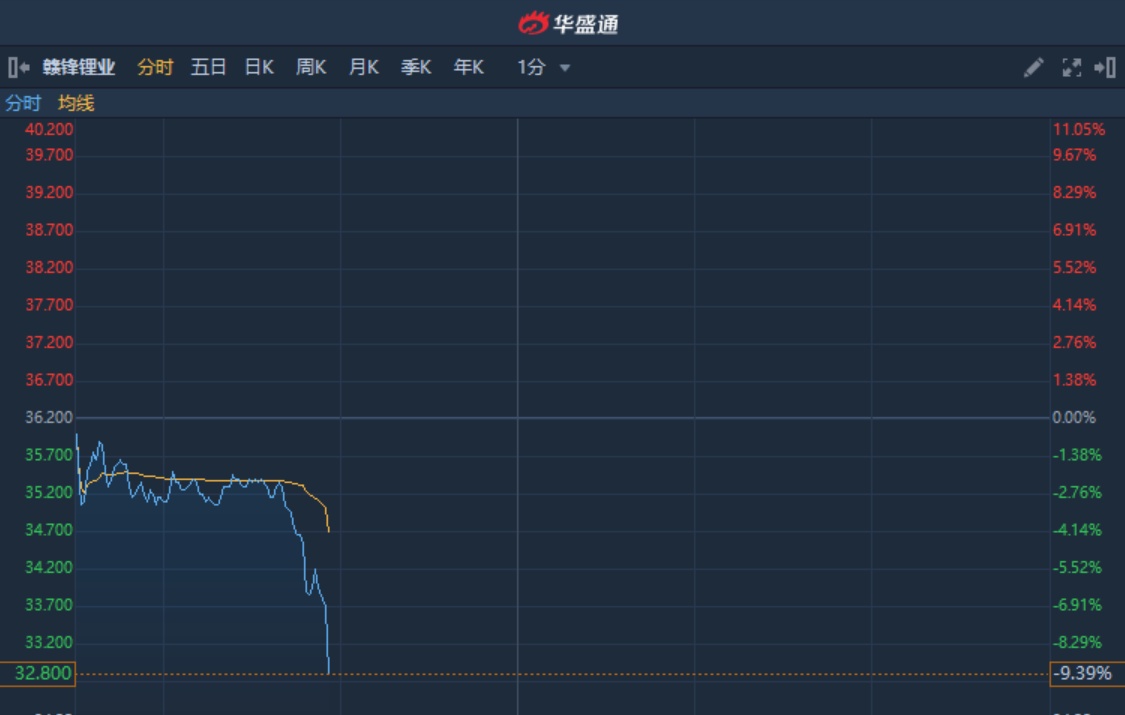Switch to 月K monthly candlestick tab
Screen dimensions: 1125x715
tap(364, 67)
